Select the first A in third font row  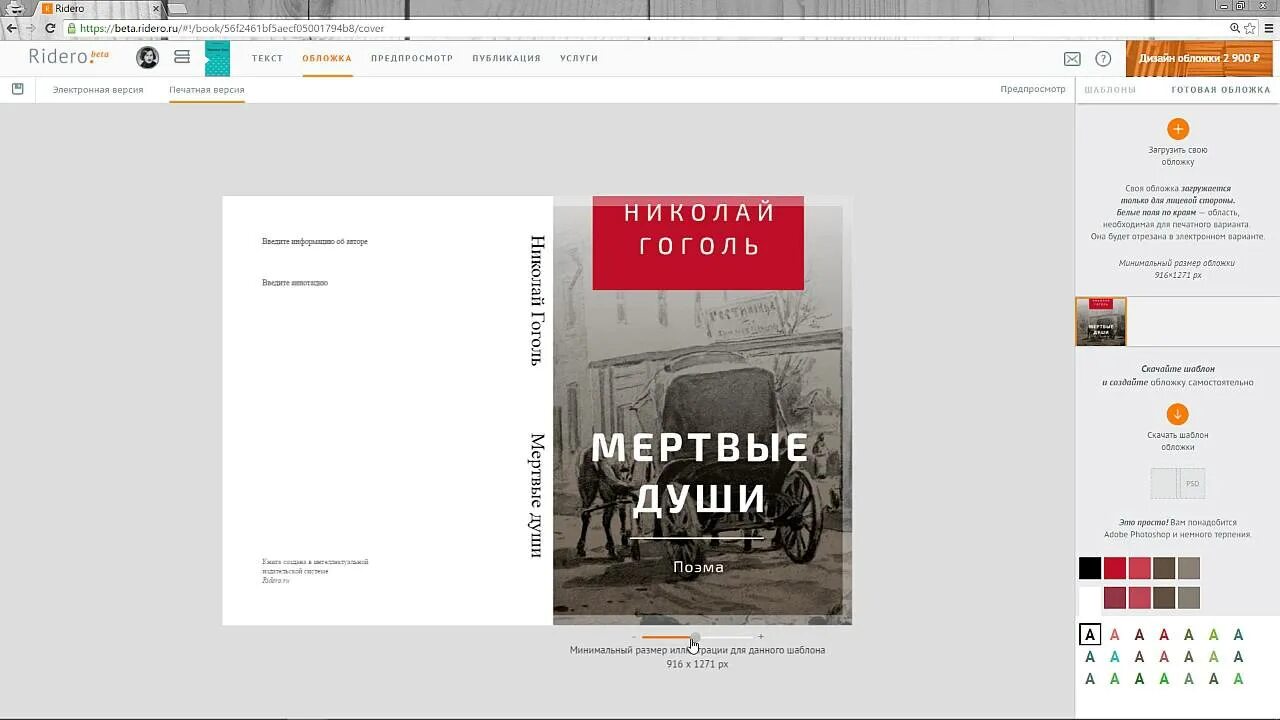(1090, 679)
